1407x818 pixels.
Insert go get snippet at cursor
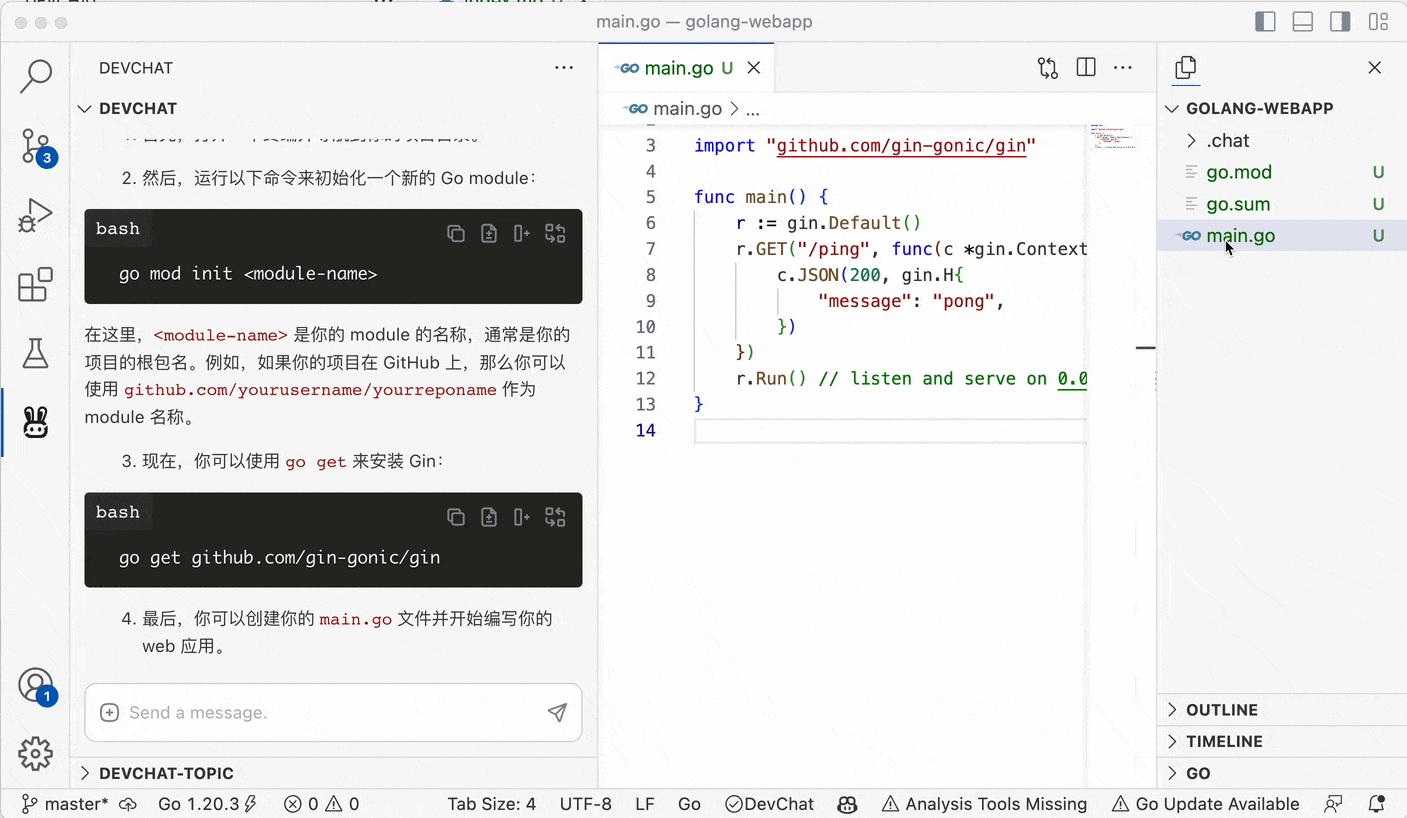(520, 516)
